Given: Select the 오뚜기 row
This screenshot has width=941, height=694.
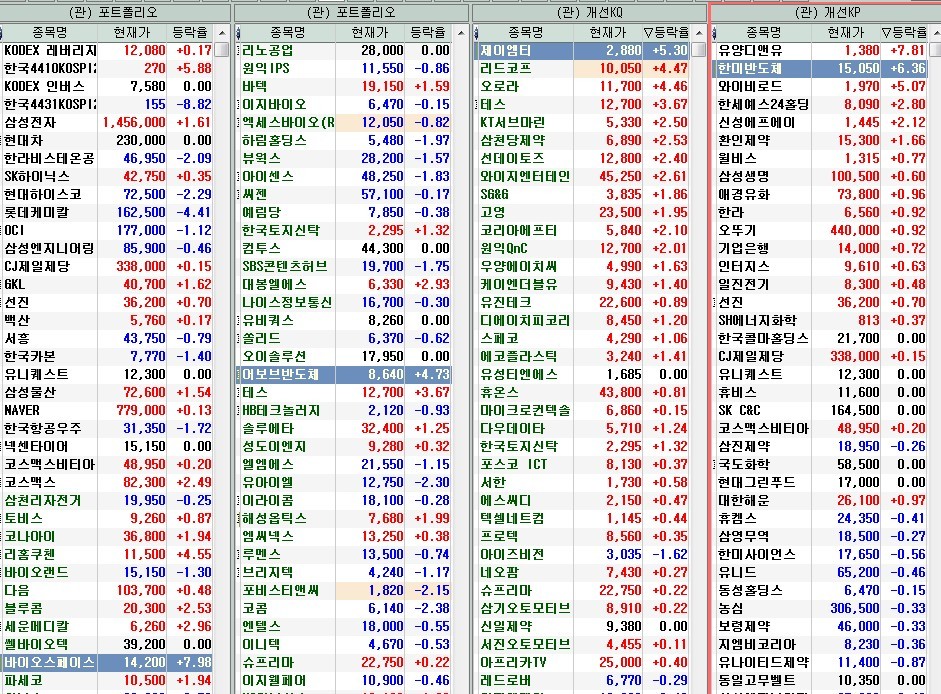Looking at the screenshot, I should [x=822, y=231].
